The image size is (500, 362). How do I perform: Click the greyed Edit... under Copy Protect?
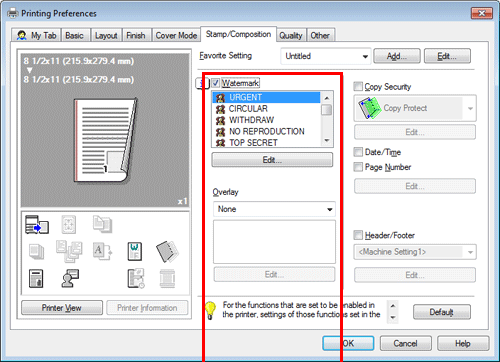[415, 132]
